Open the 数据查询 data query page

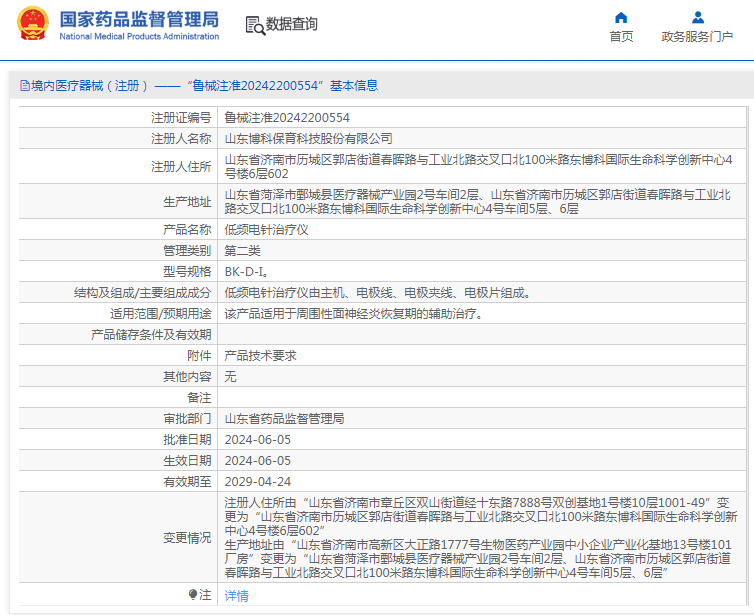pyautogui.click(x=291, y=24)
